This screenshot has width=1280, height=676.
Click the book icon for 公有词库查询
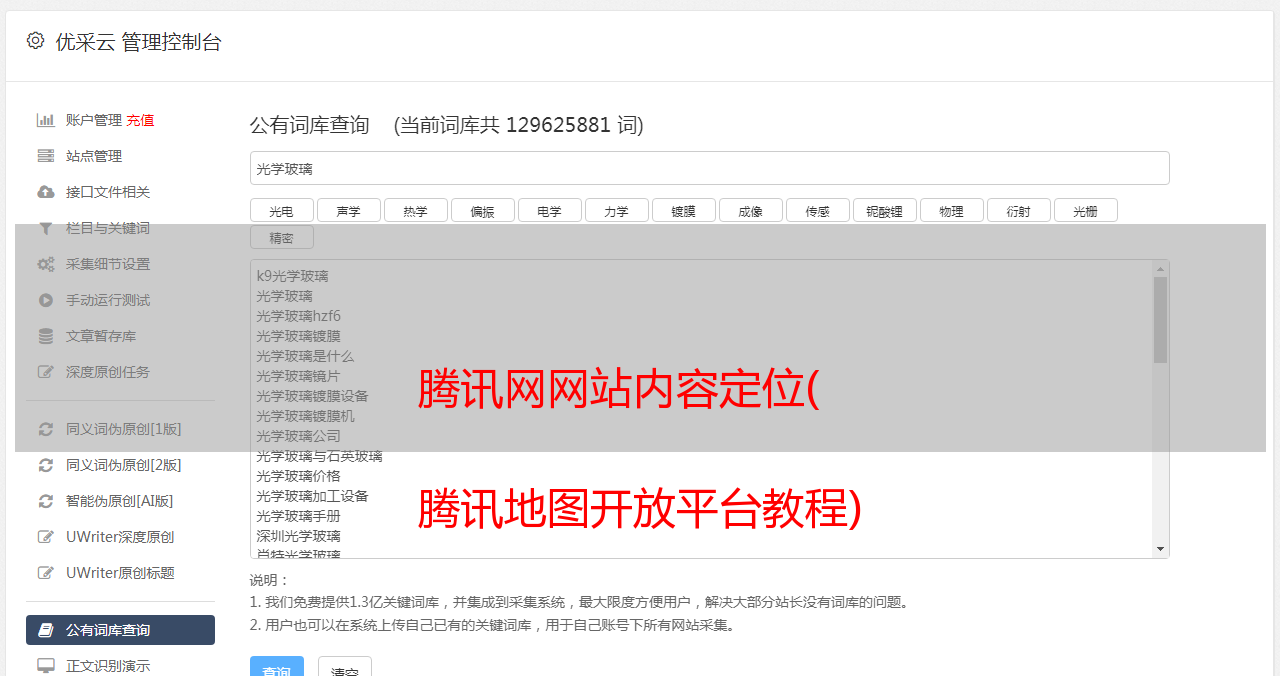coord(46,630)
